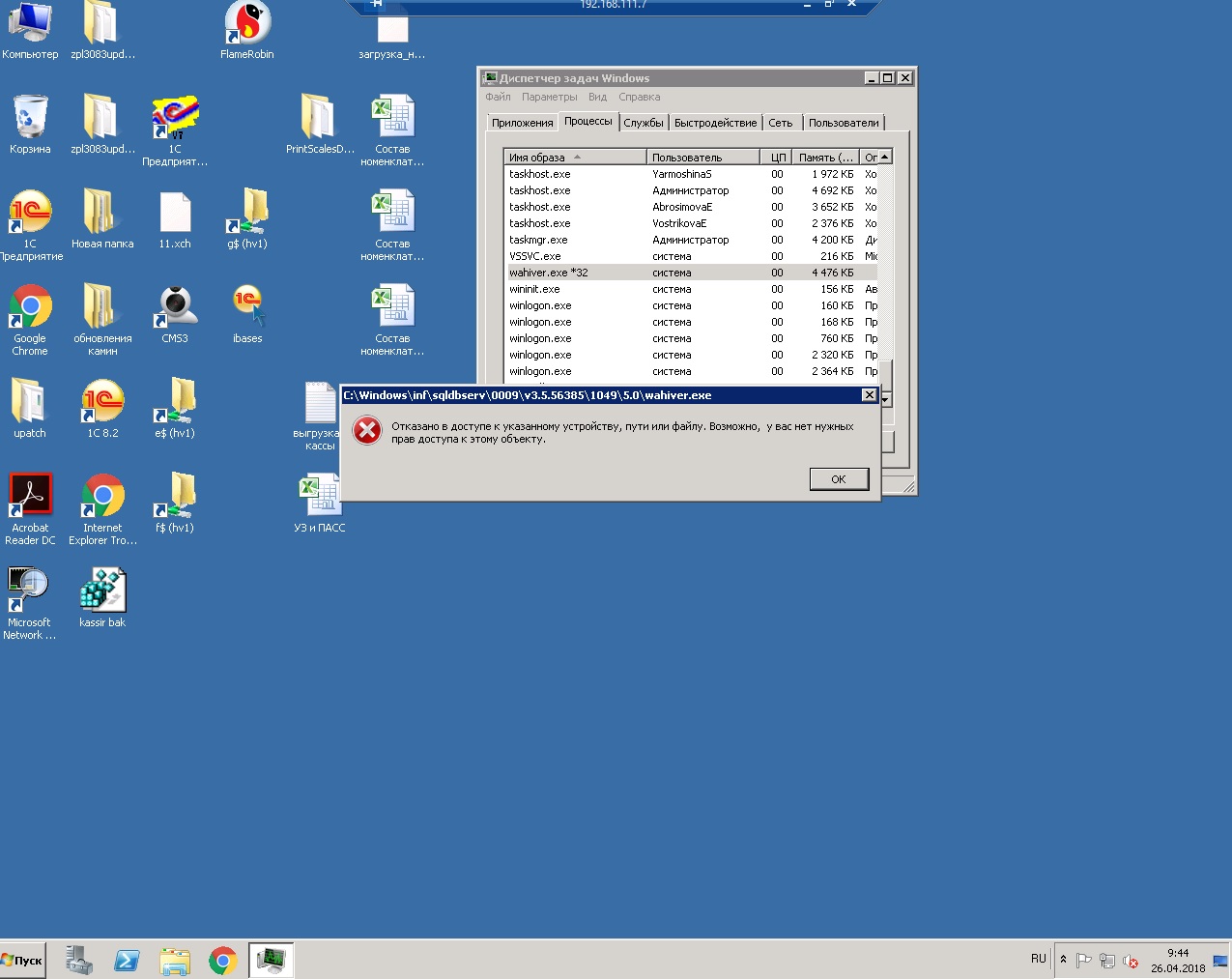Open the Internet Explorer Tro... Chrome shortcut
This screenshot has width=1232, height=979.
[x=102, y=509]
